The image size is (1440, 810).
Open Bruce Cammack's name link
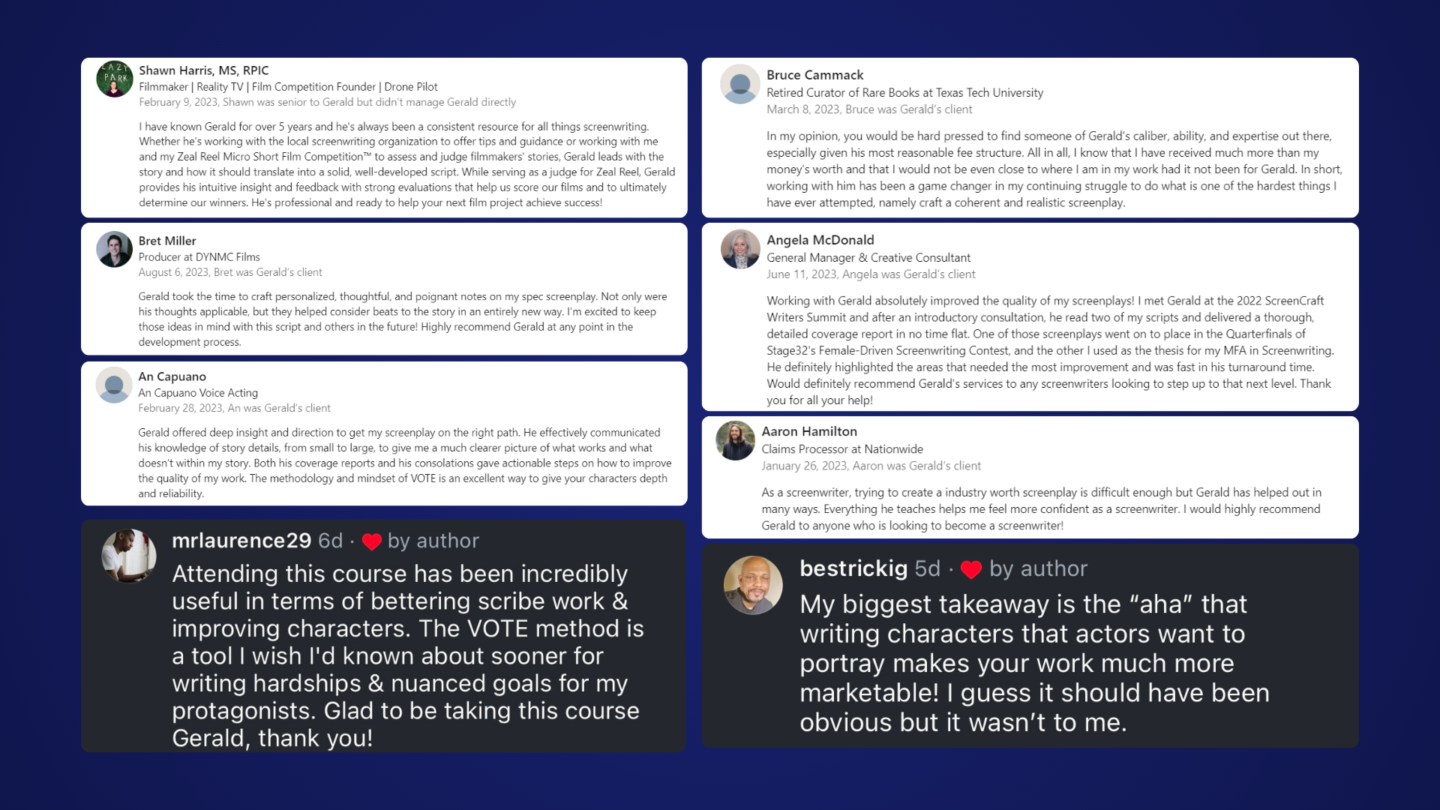[815, 75]
